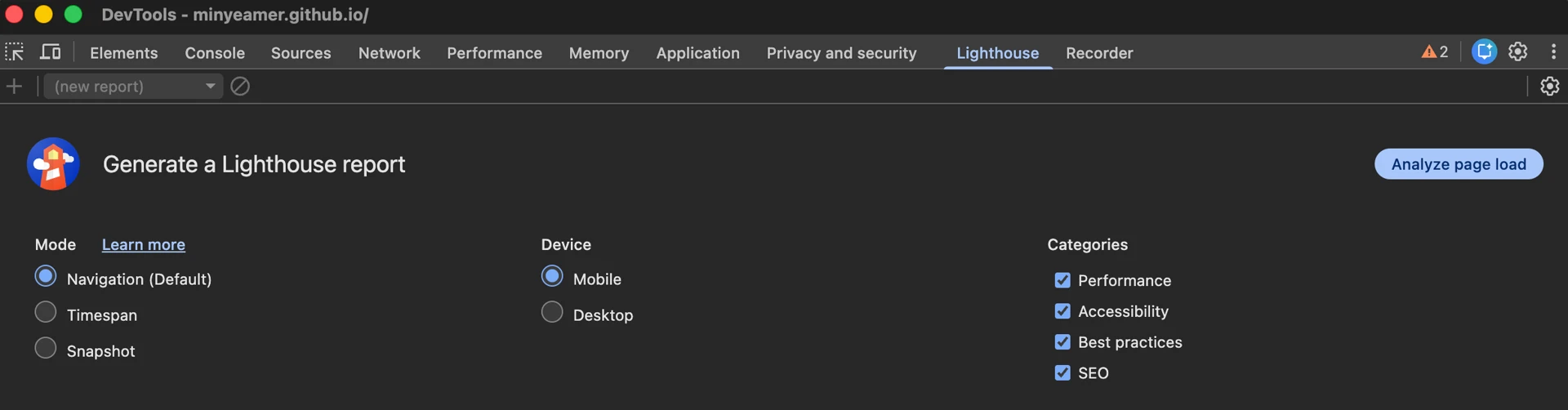Click the Analyze page load button

1459,163
